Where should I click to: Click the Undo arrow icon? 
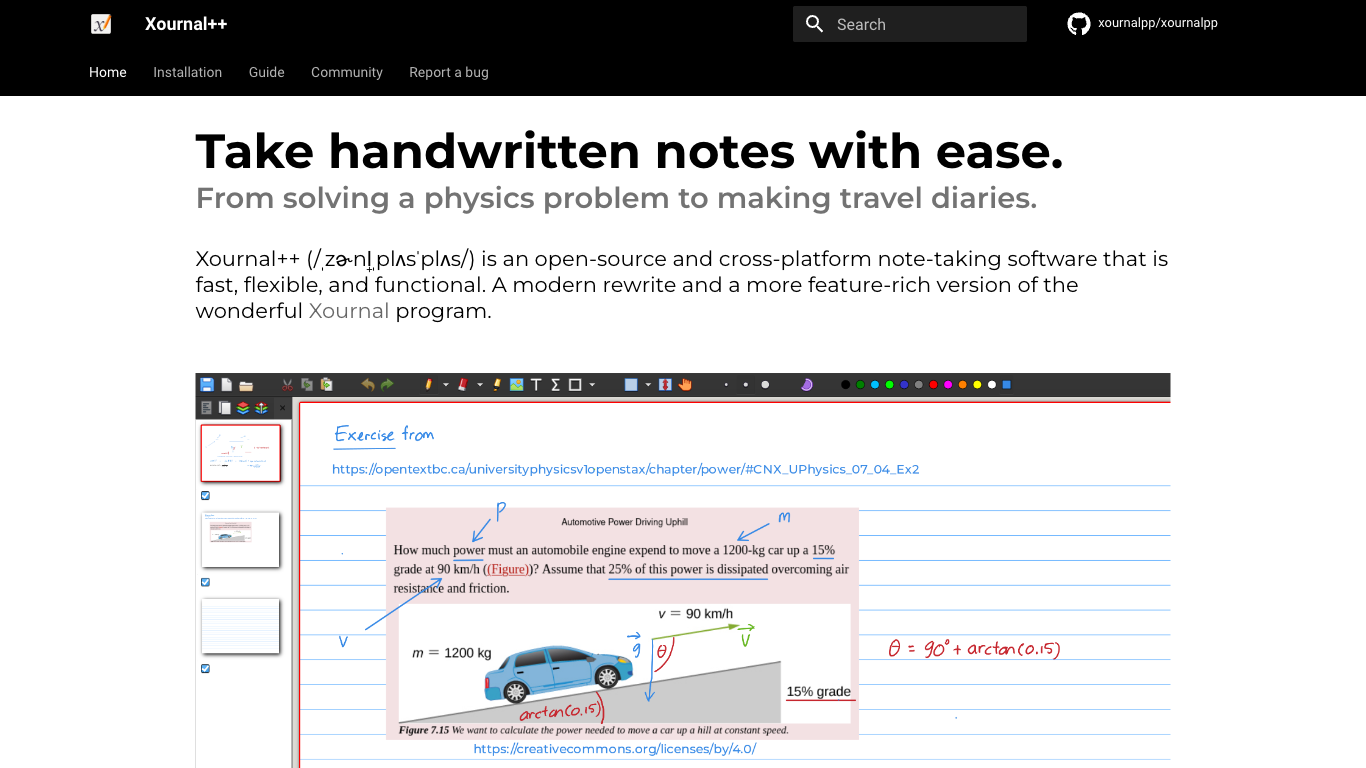tap(368, 385)
